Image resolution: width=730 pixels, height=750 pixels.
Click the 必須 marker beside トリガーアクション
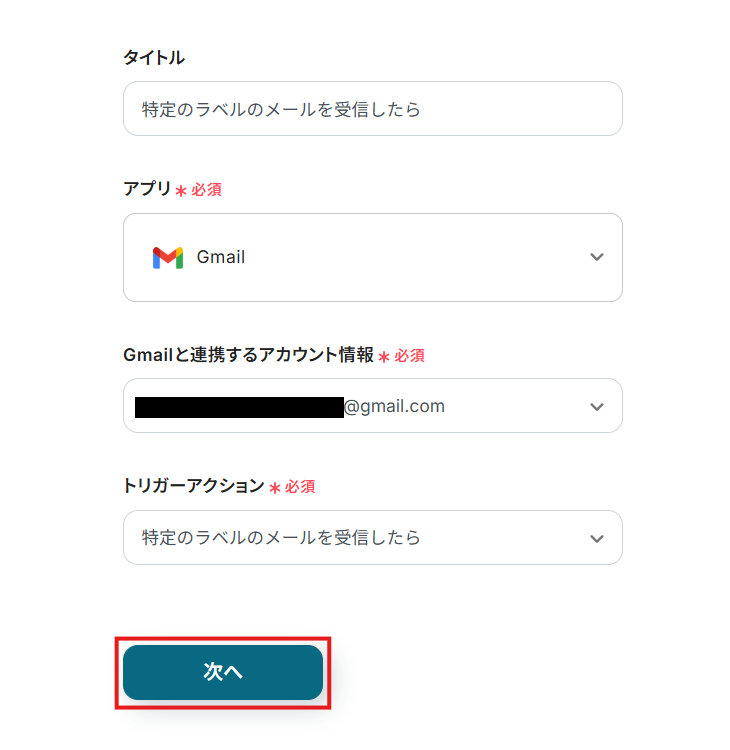[x=301, y=487]
